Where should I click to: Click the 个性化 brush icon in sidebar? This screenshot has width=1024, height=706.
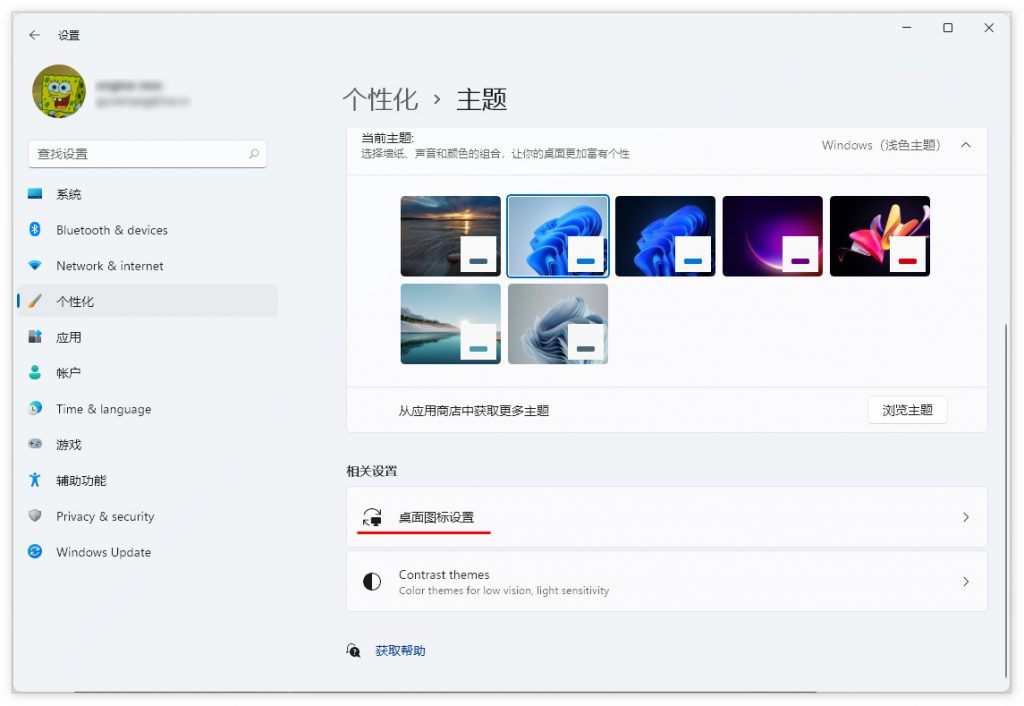[36, 302]
